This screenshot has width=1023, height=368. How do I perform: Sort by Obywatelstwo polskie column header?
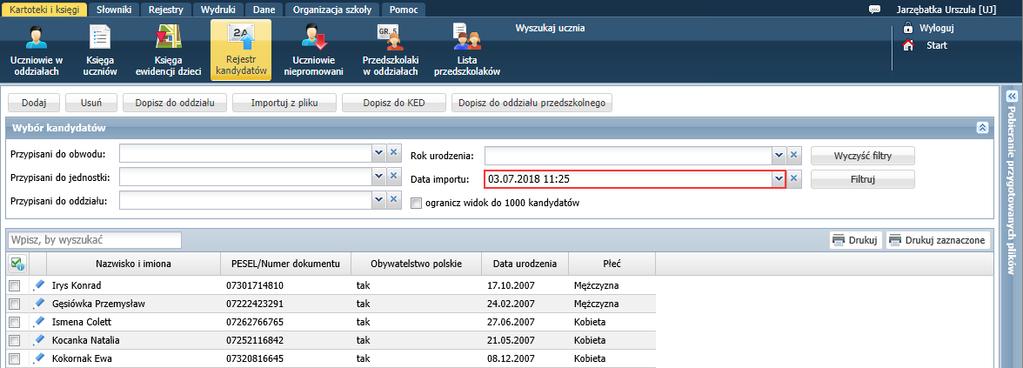pos(416,264)
